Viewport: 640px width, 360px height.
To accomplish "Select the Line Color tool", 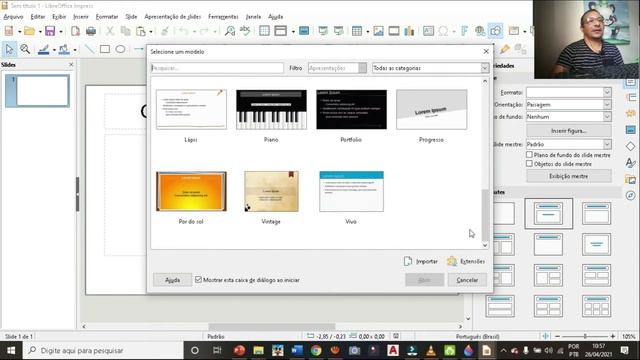I will (44, 49).
